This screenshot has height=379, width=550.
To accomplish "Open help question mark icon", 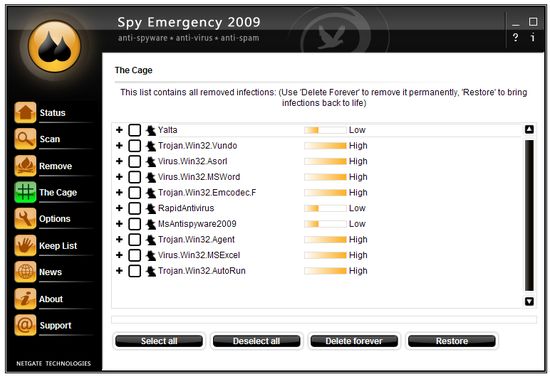I will click(x=515, y=37).
